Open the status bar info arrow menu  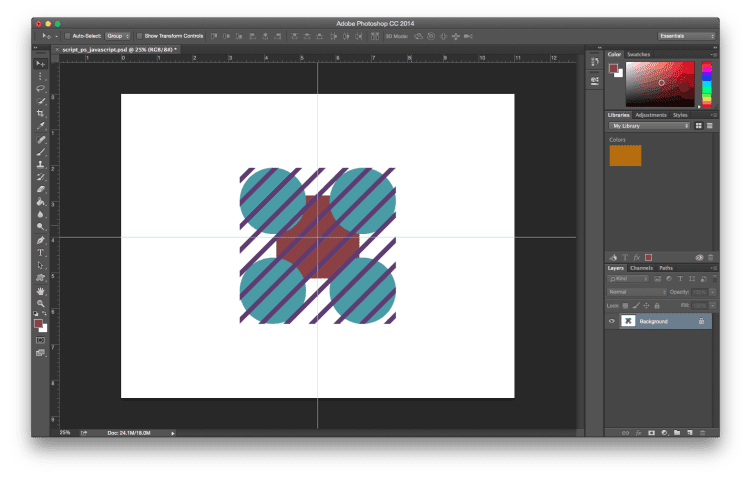pyautogui.click(x=173, y=433)
